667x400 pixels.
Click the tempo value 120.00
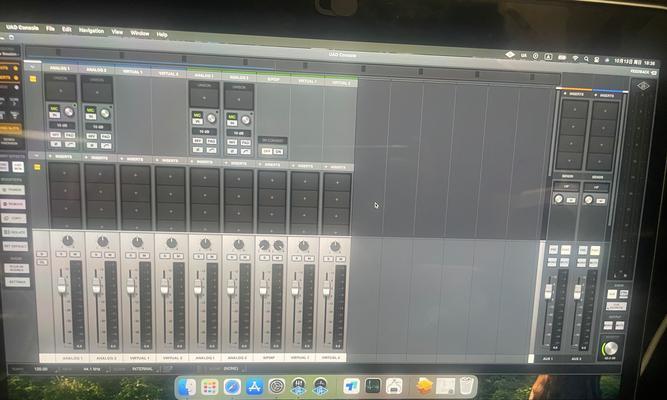click(x=41, y=369)
